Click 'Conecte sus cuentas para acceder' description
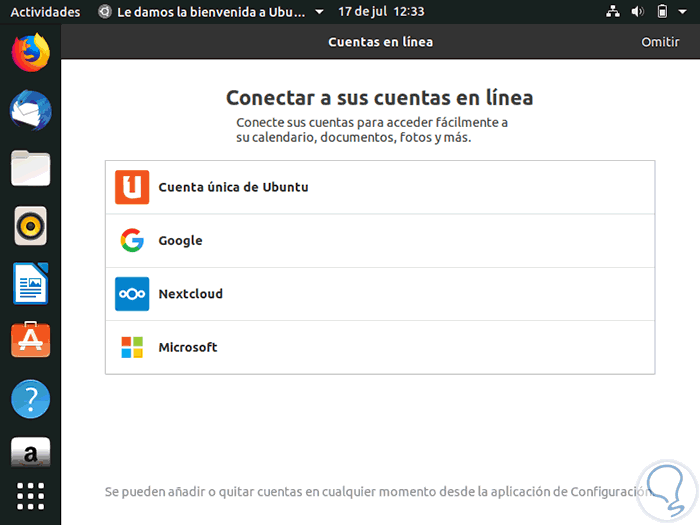This screenshot has width=700, height=525. pyautogui.click(x=372, y=129)
